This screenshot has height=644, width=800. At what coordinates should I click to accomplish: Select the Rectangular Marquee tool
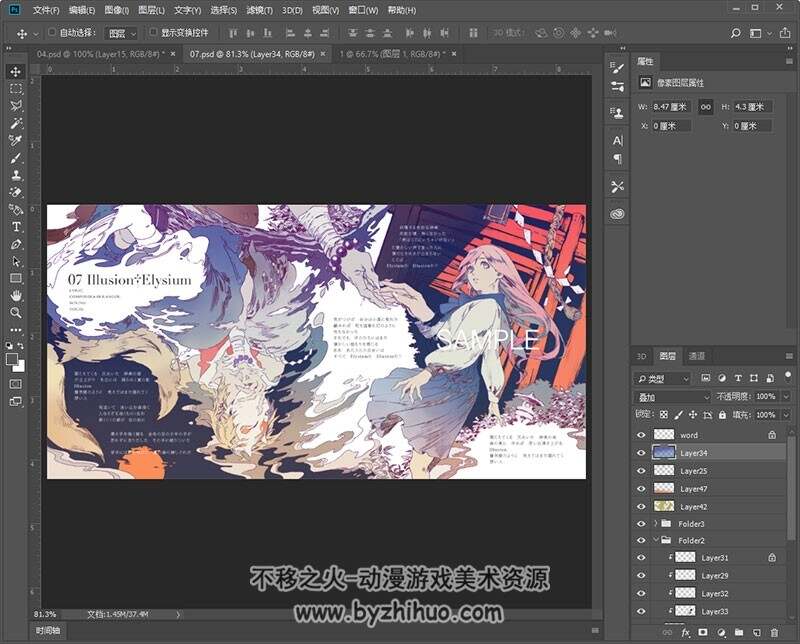tap(16, 89)
